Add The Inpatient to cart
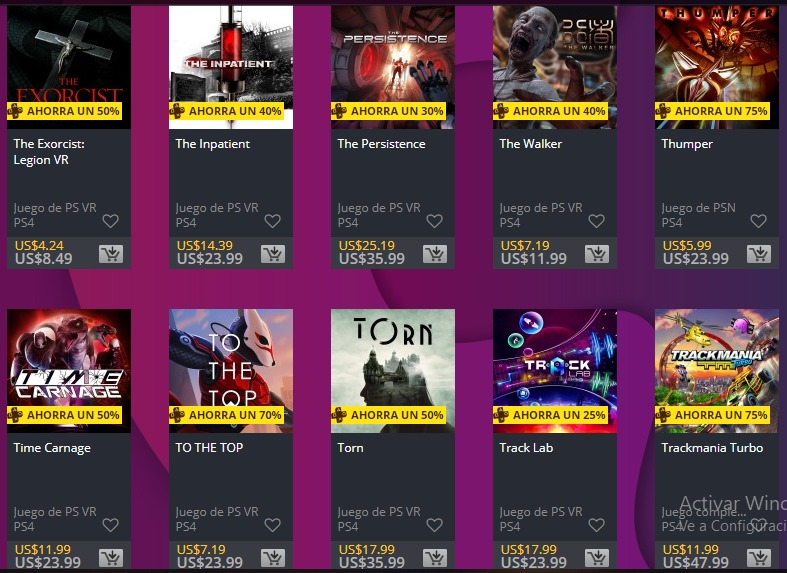 click(x=273, y=254)
